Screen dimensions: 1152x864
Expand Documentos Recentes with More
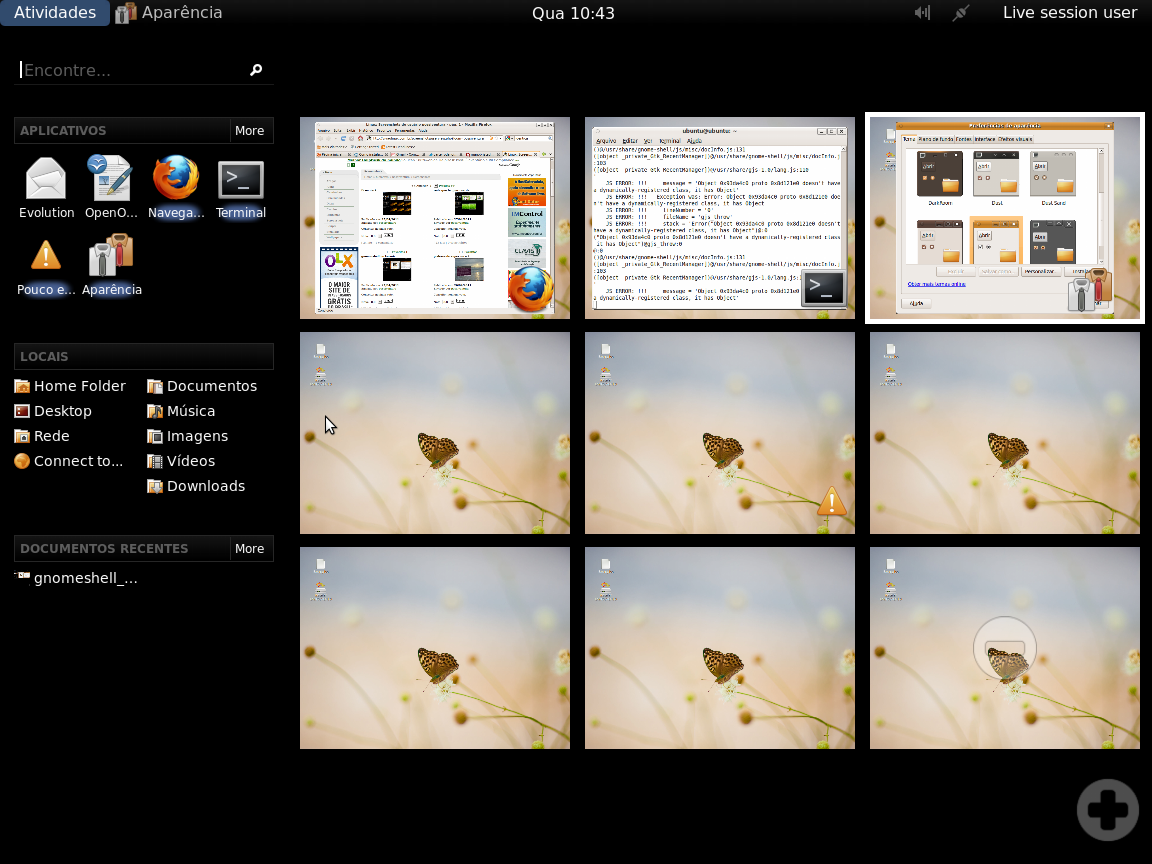coord(250,549)
